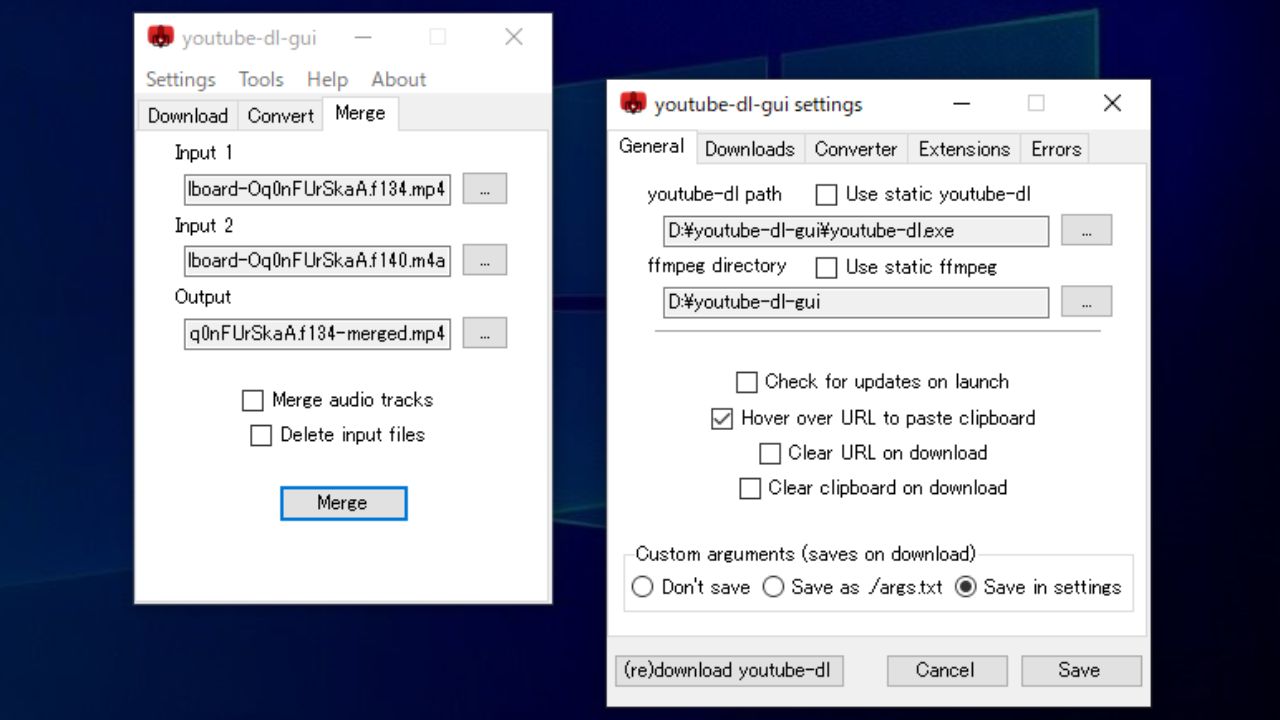This screenshot has height=720, width=1280.
Task: Click the Merge button
Action: point(343,503)
